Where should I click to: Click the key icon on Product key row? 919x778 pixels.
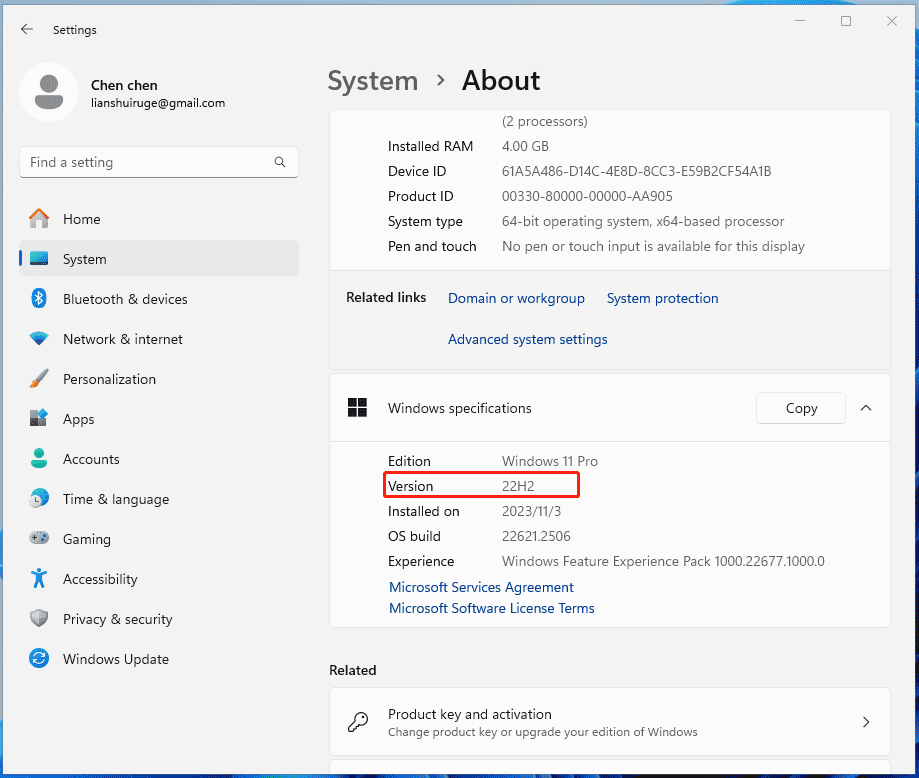[357, 721]
